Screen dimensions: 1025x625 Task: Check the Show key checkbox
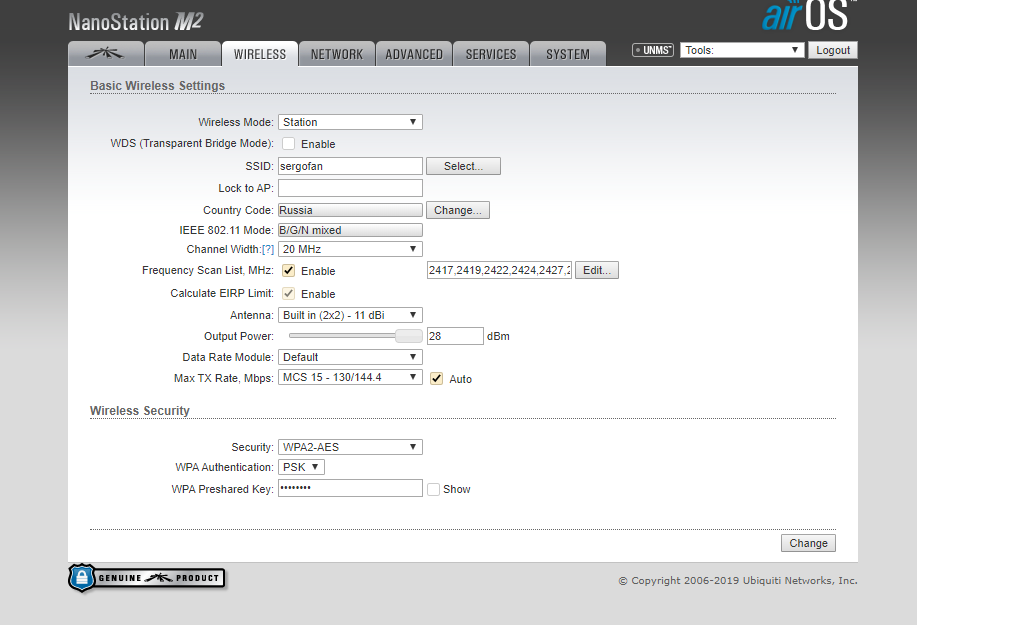pos(433,489)
